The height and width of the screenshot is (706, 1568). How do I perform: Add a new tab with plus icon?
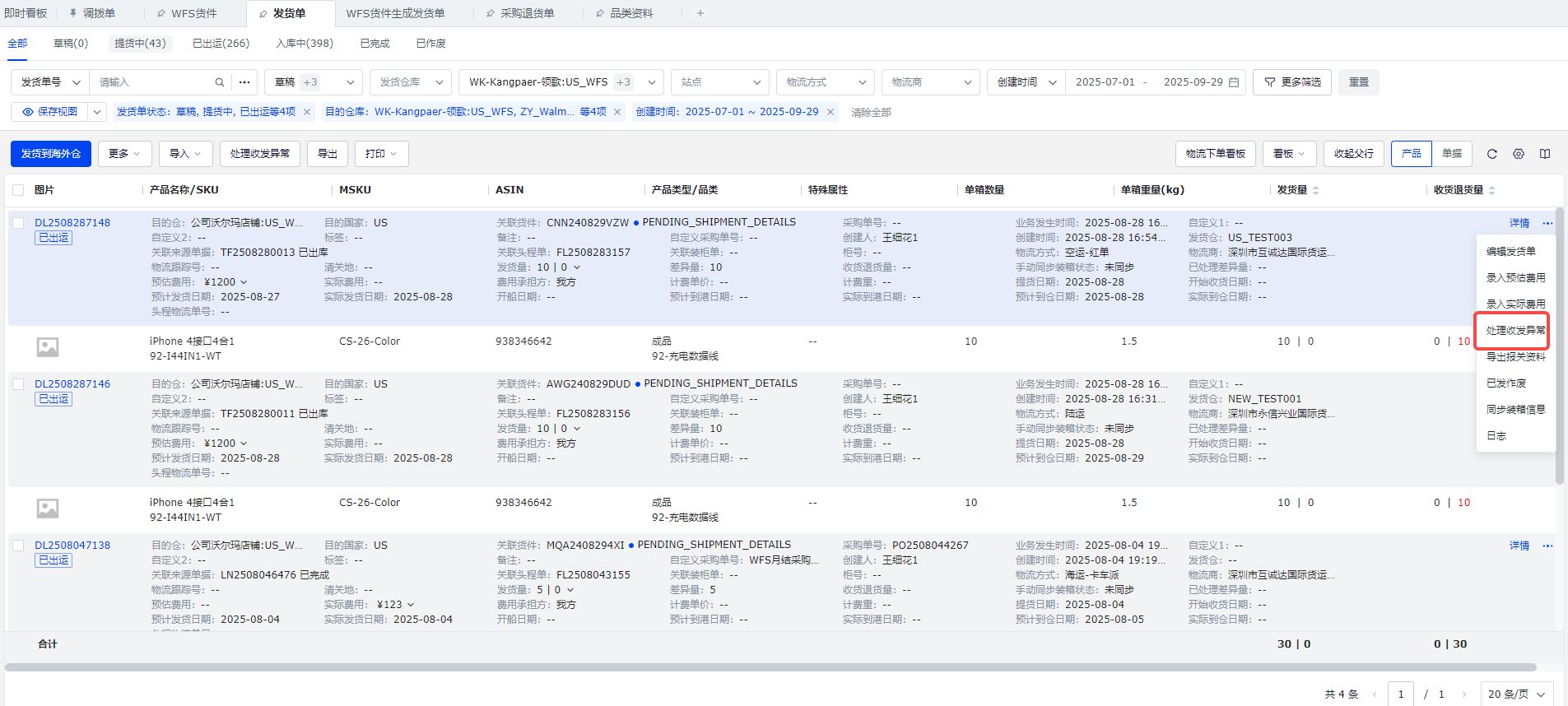(700, 13)
